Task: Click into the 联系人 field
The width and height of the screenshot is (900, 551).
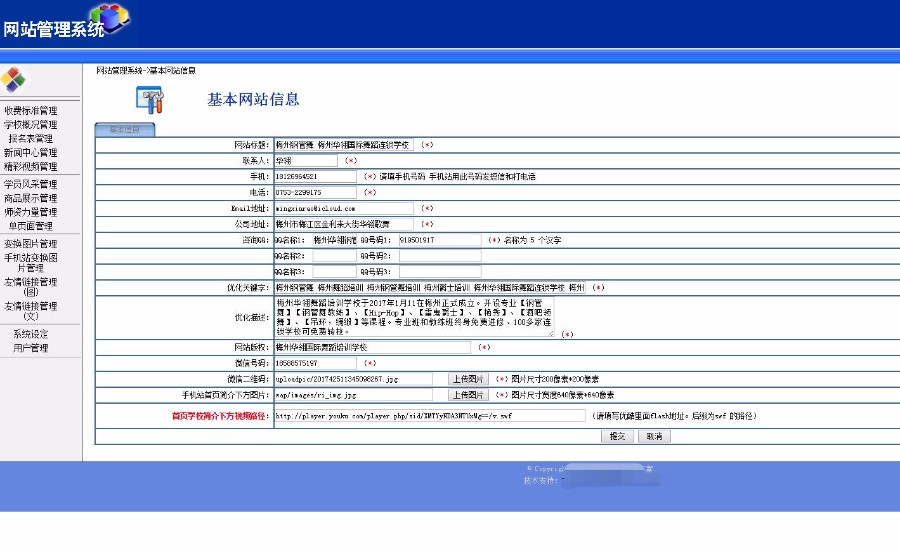Action: click(x=306, y=161)
